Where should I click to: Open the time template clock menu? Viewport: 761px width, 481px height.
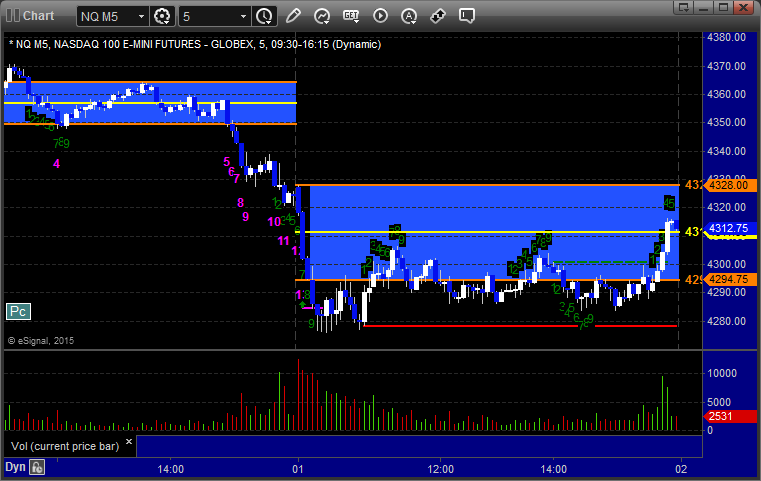(265, 17)
